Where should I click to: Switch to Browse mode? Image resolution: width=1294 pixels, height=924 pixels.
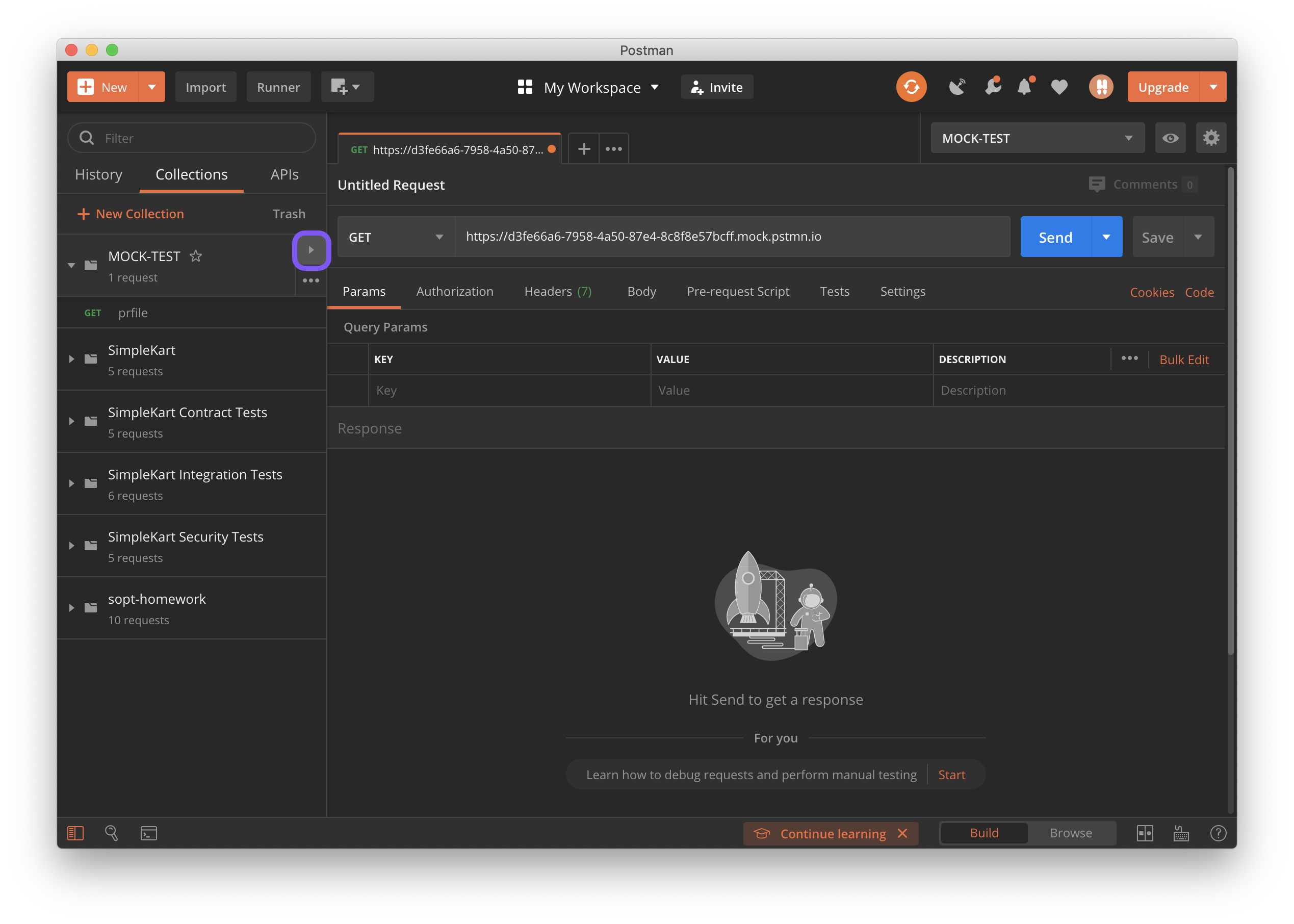[1071, 833]
